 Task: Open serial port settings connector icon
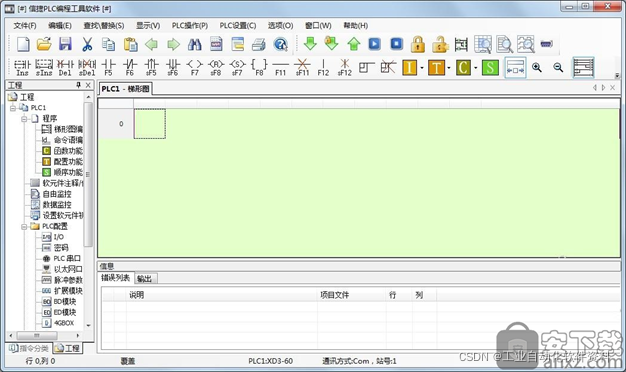[547, 44]
